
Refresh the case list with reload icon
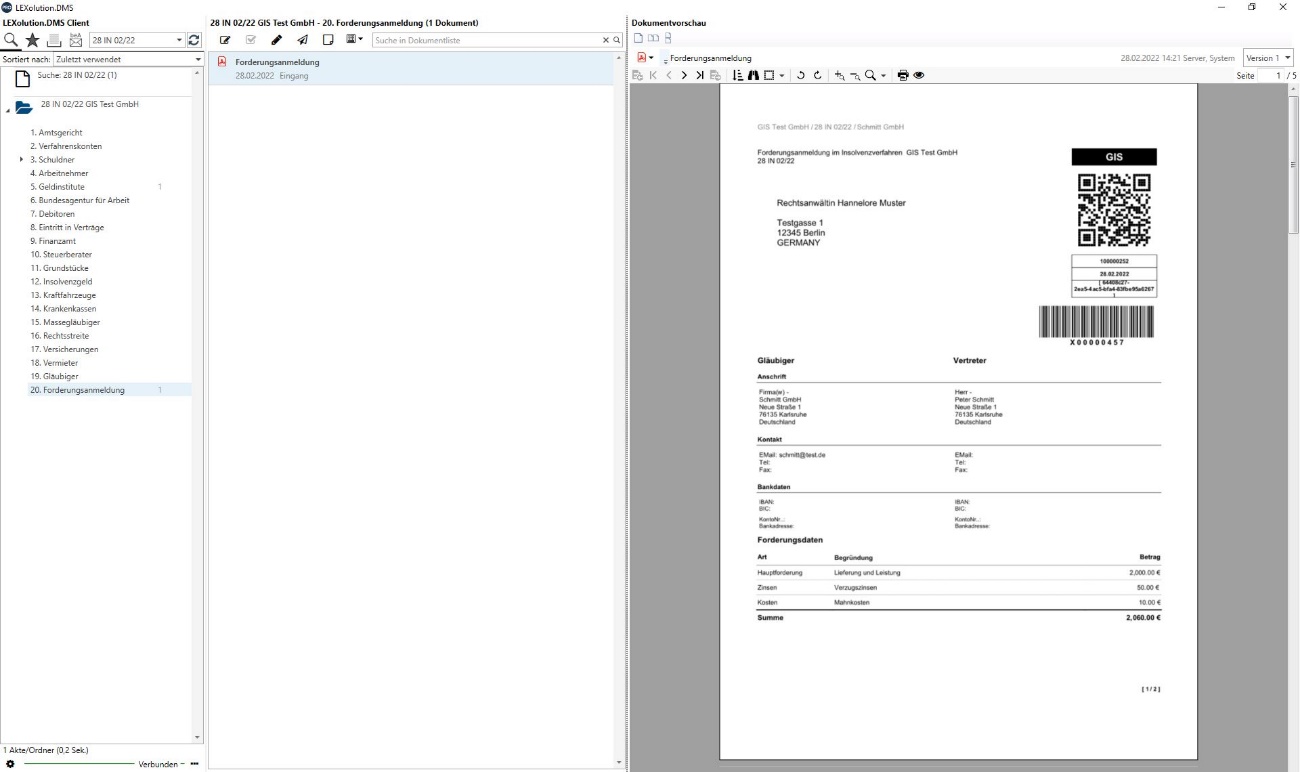point(194,40)
